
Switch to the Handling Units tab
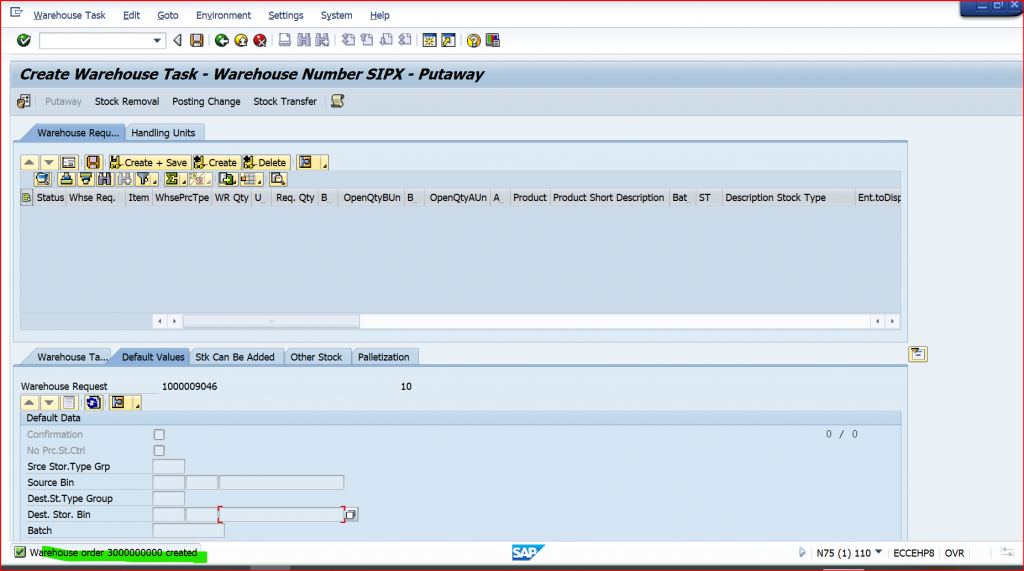point(163,133)
